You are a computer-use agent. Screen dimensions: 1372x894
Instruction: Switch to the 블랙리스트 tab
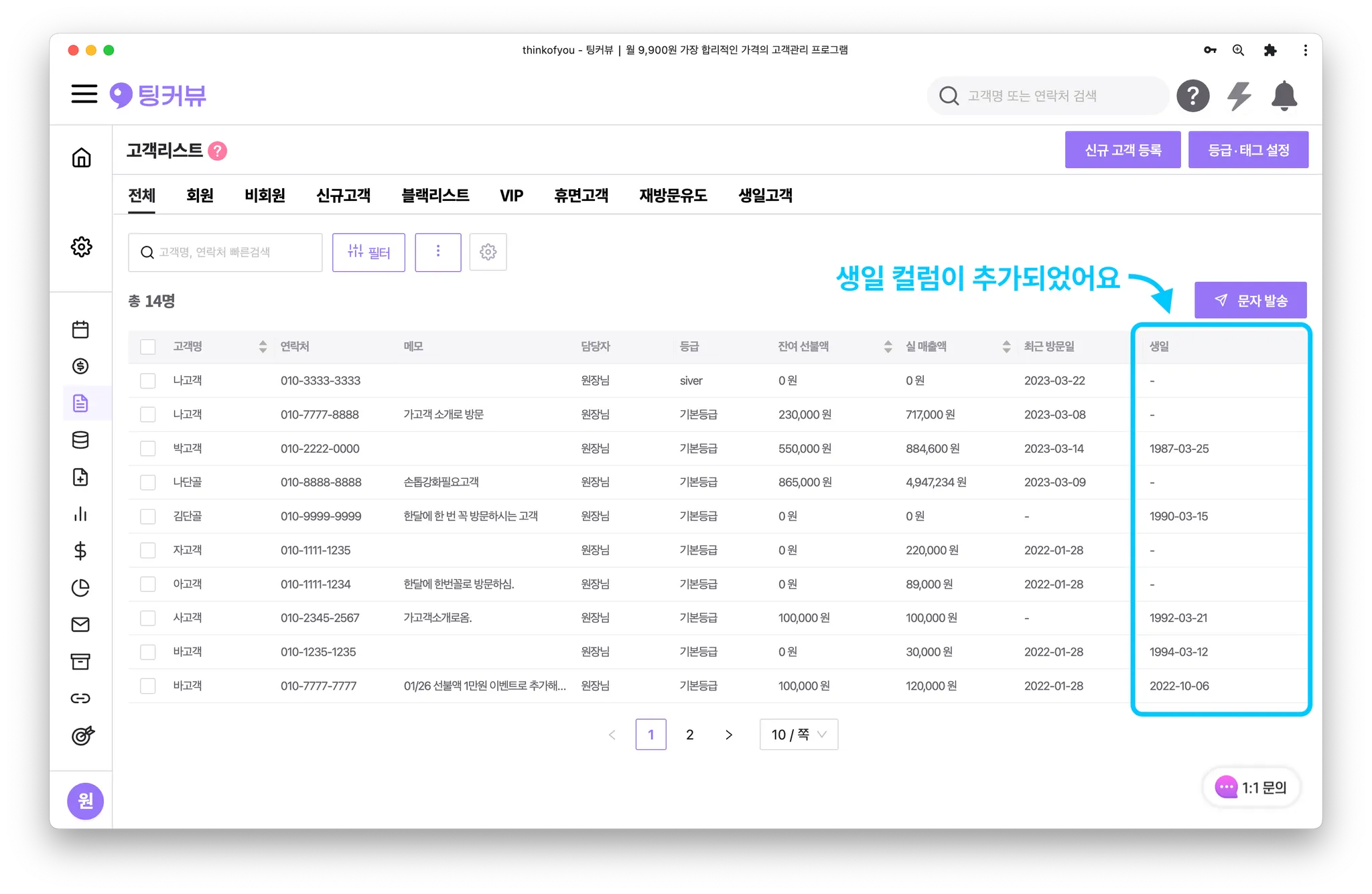tap(435, 196)
